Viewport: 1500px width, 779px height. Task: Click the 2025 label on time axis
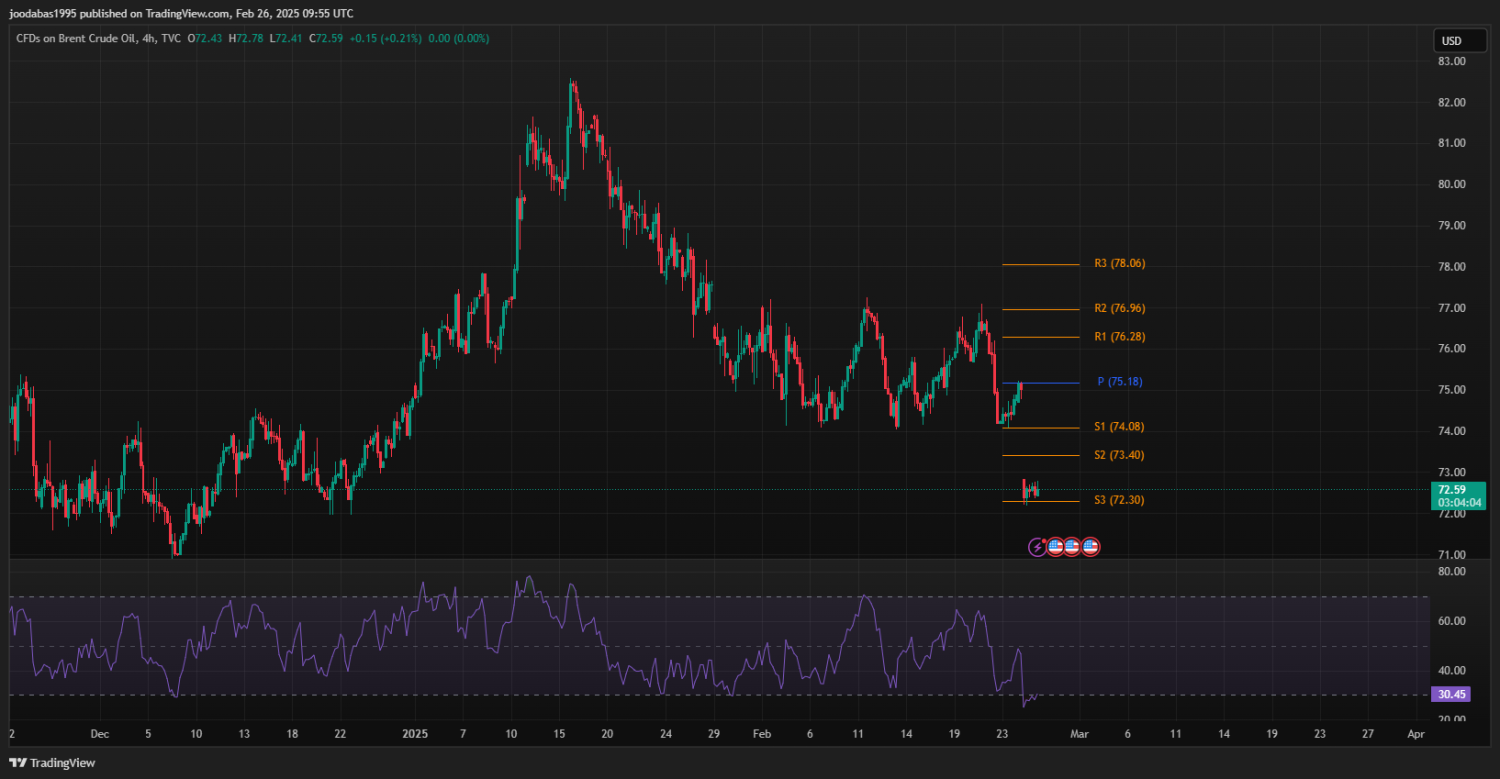click(x=414, y=733)
